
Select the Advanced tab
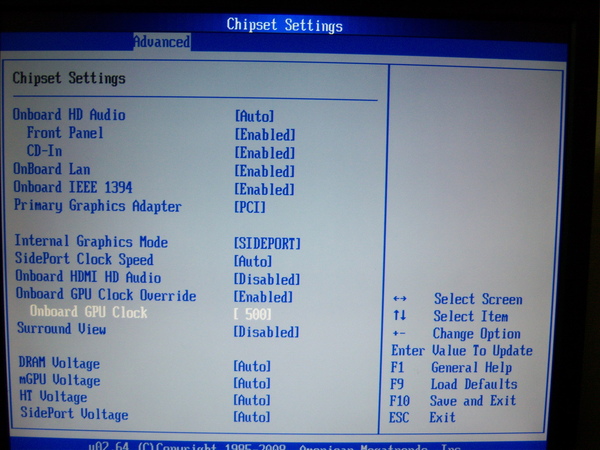point(162,42)
